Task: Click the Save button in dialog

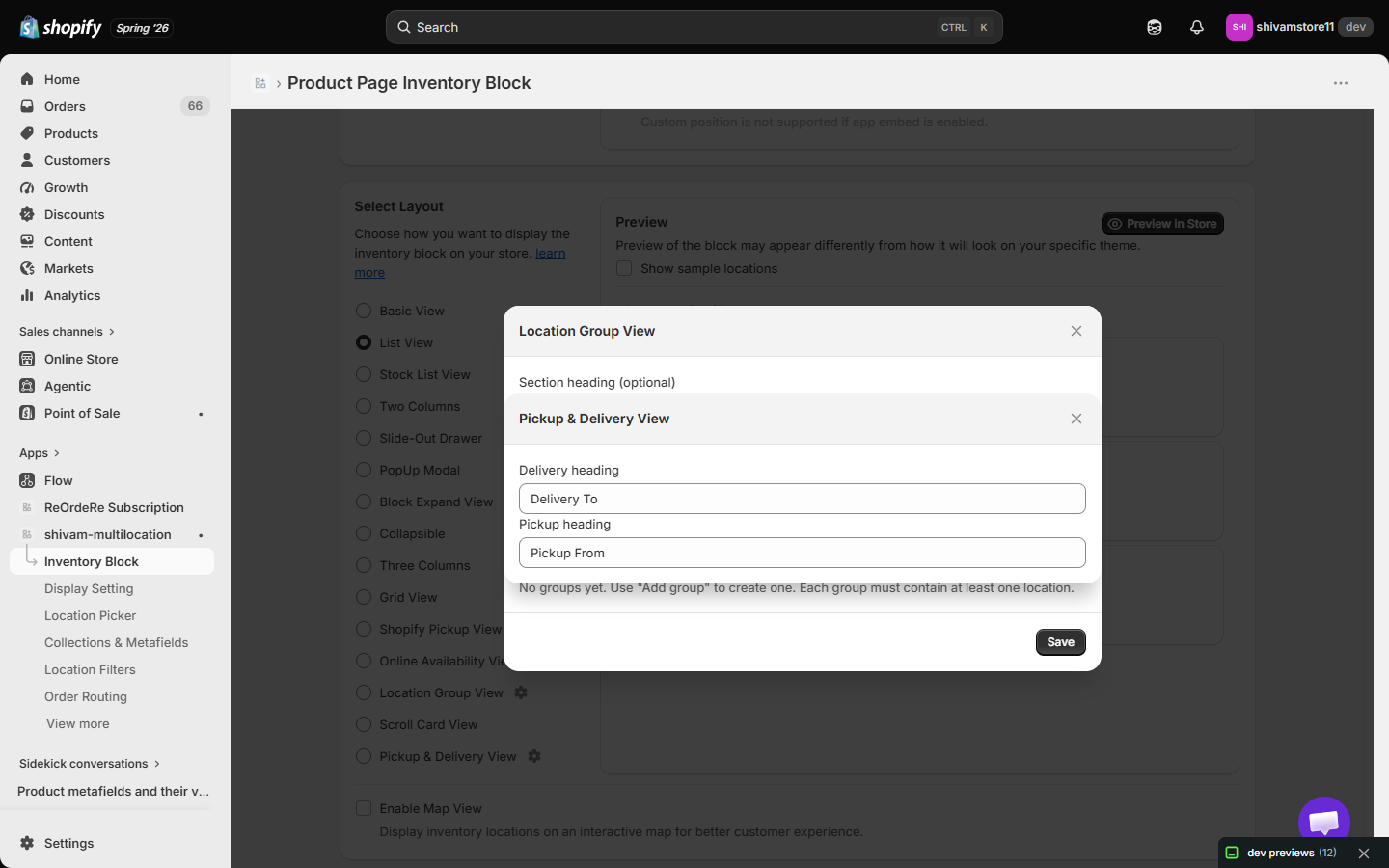Action: point(1061,642)
